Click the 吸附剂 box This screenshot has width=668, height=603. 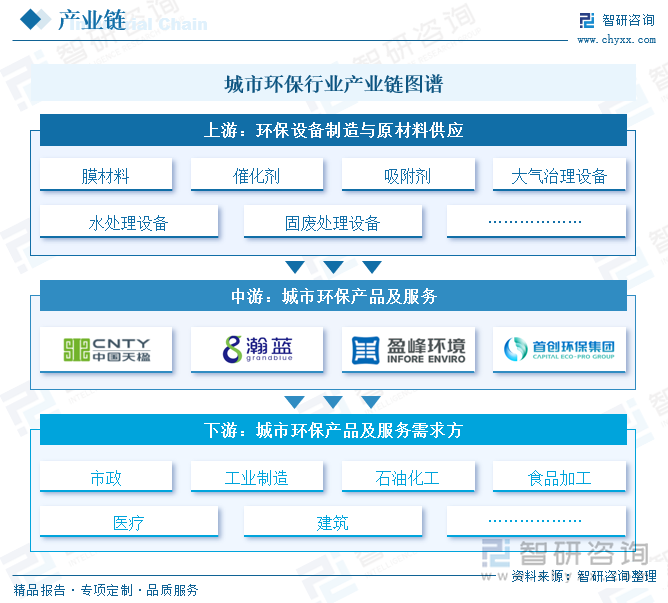[408, 175]
